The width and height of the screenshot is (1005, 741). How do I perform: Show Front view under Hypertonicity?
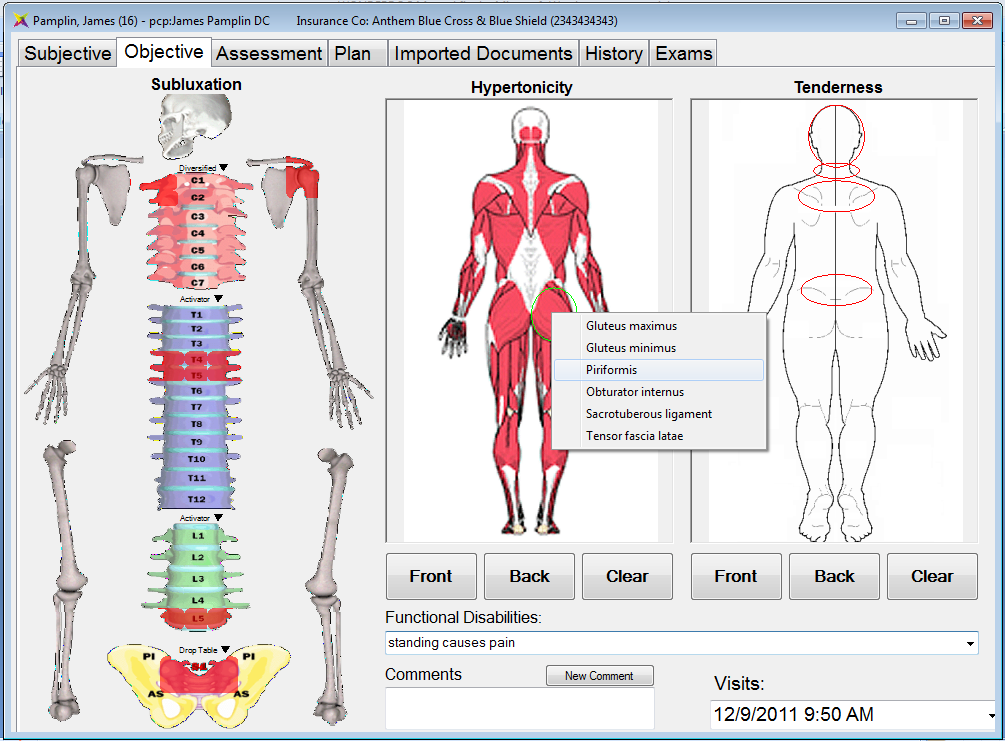431,576
